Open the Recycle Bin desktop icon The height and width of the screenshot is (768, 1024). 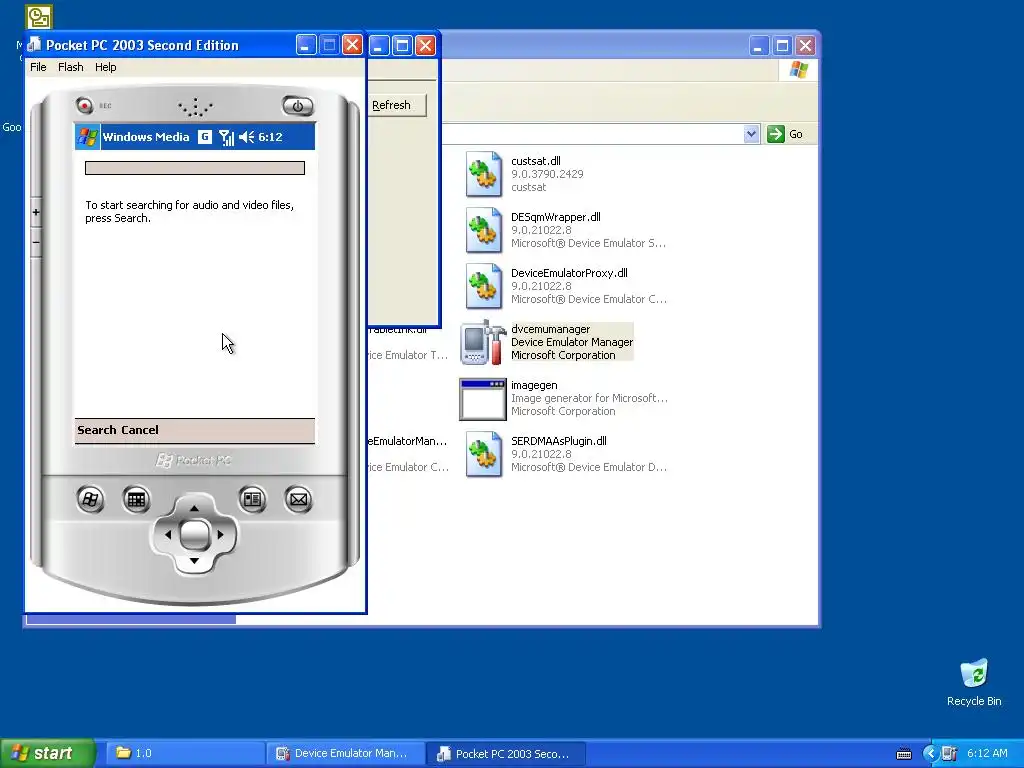pyautogui.click(x=974, y=682)
